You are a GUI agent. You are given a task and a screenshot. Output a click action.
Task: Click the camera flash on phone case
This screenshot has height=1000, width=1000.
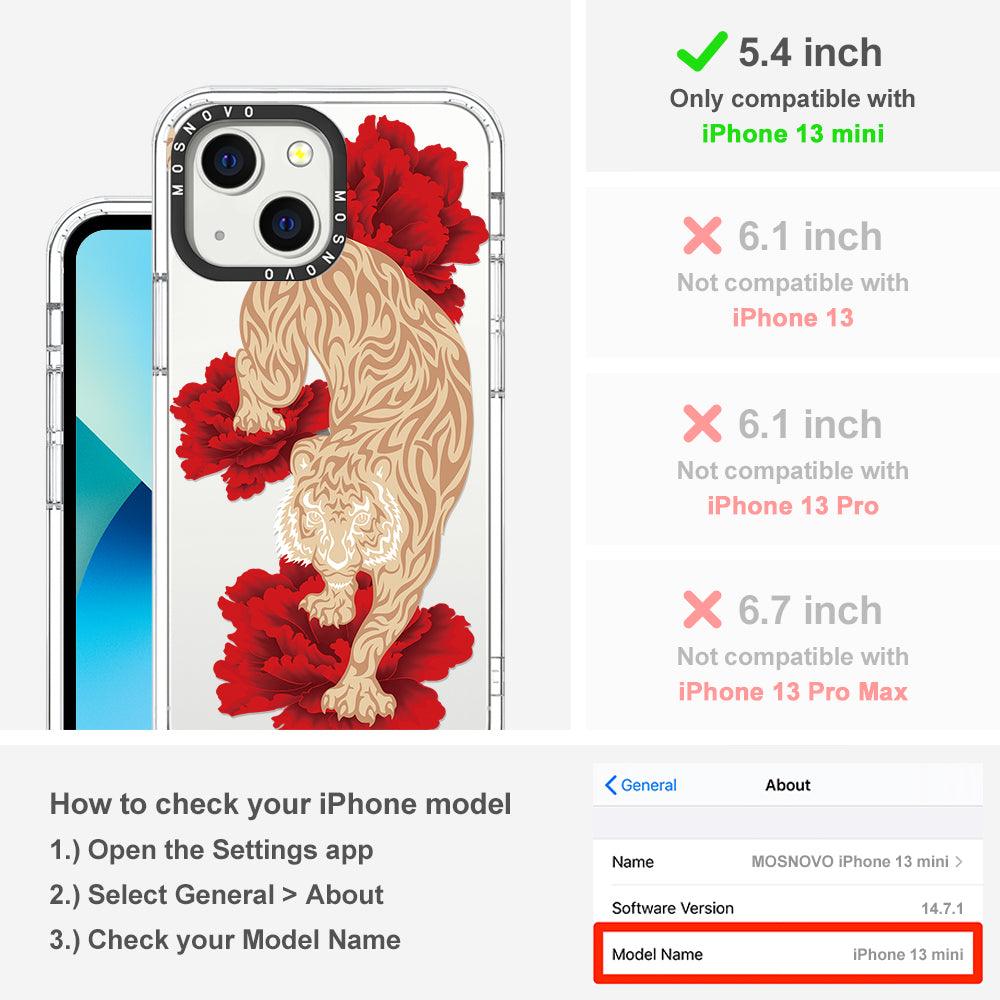299,154
